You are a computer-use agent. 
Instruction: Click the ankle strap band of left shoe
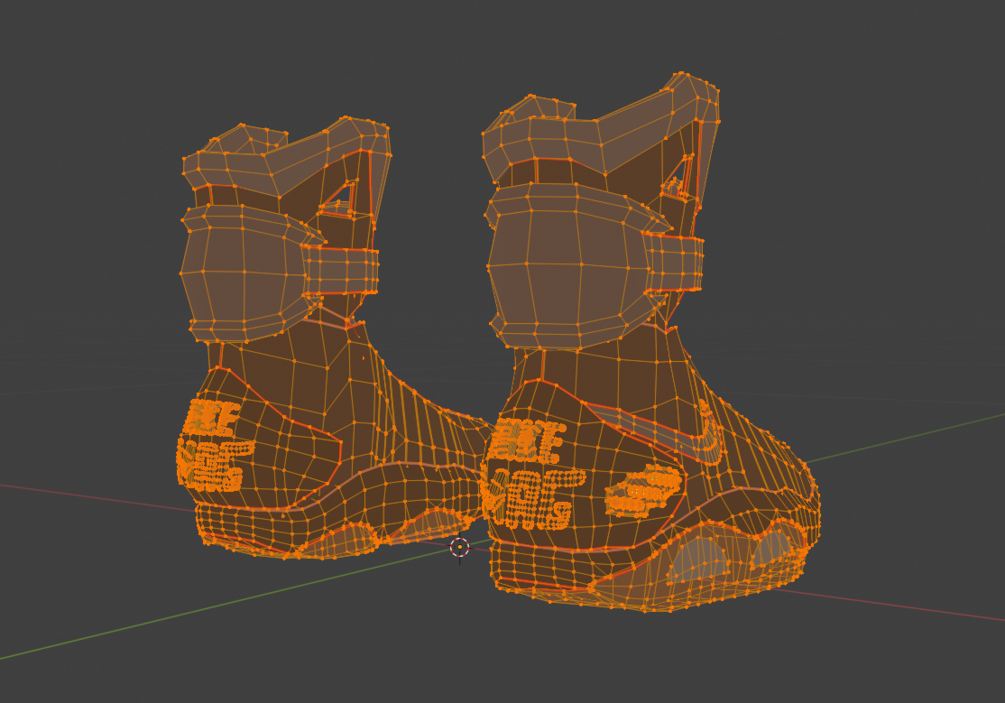click(341, 270)
